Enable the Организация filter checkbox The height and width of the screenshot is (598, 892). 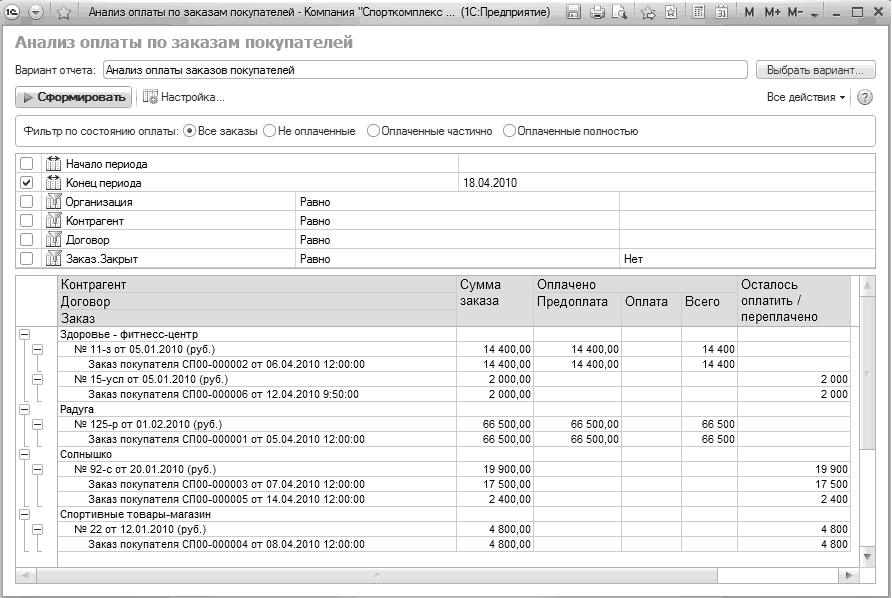click(x=27, y=202)
